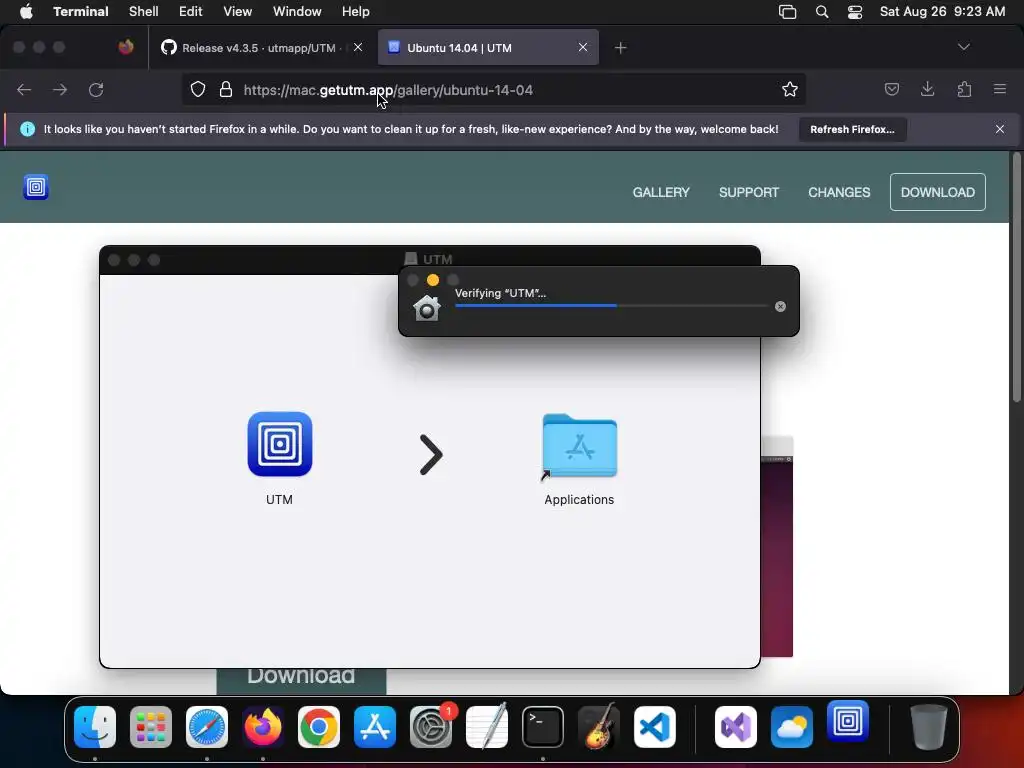Image resolution: width=1024 pixels, height=768 pixels.
Task: Open Finder from the dock
Action: coord(95,727)
